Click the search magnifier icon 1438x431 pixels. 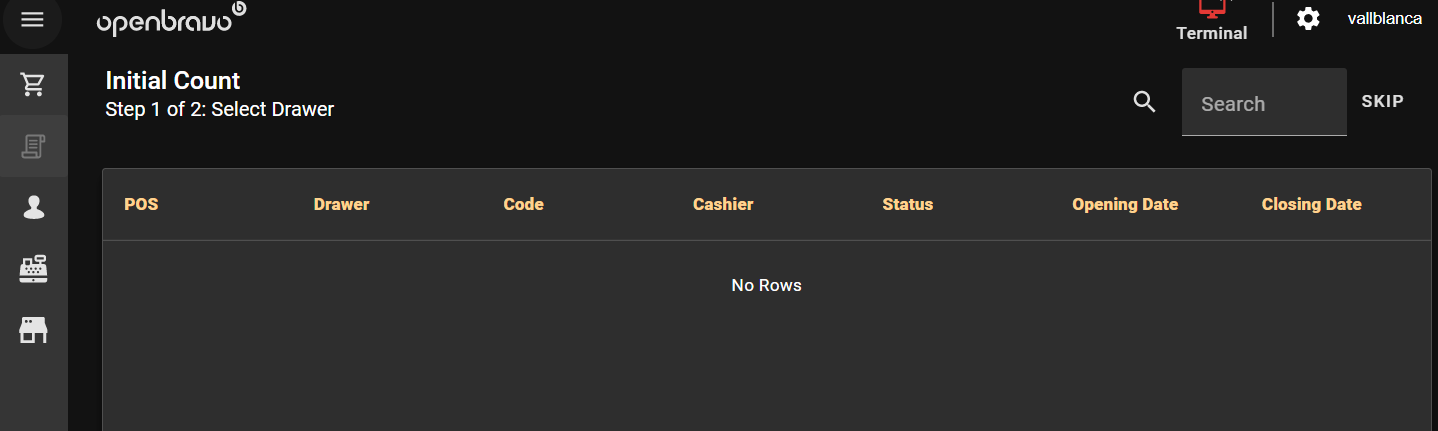pos(1144,101)
